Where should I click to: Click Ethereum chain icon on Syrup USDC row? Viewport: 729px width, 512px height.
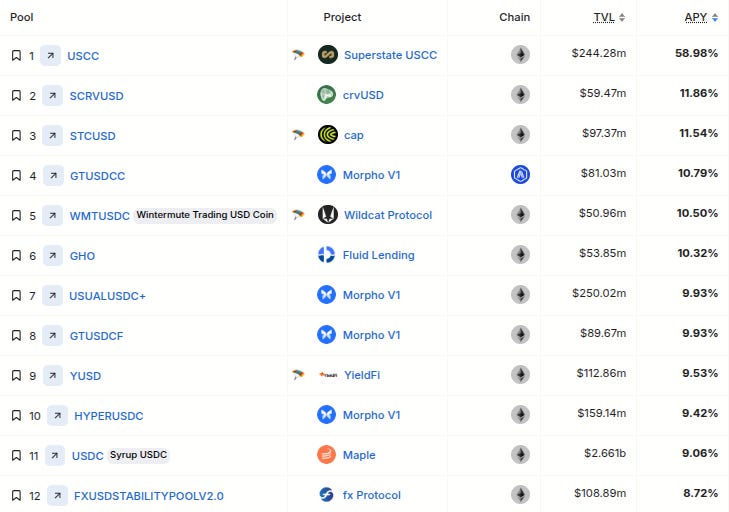pos(520,455)
